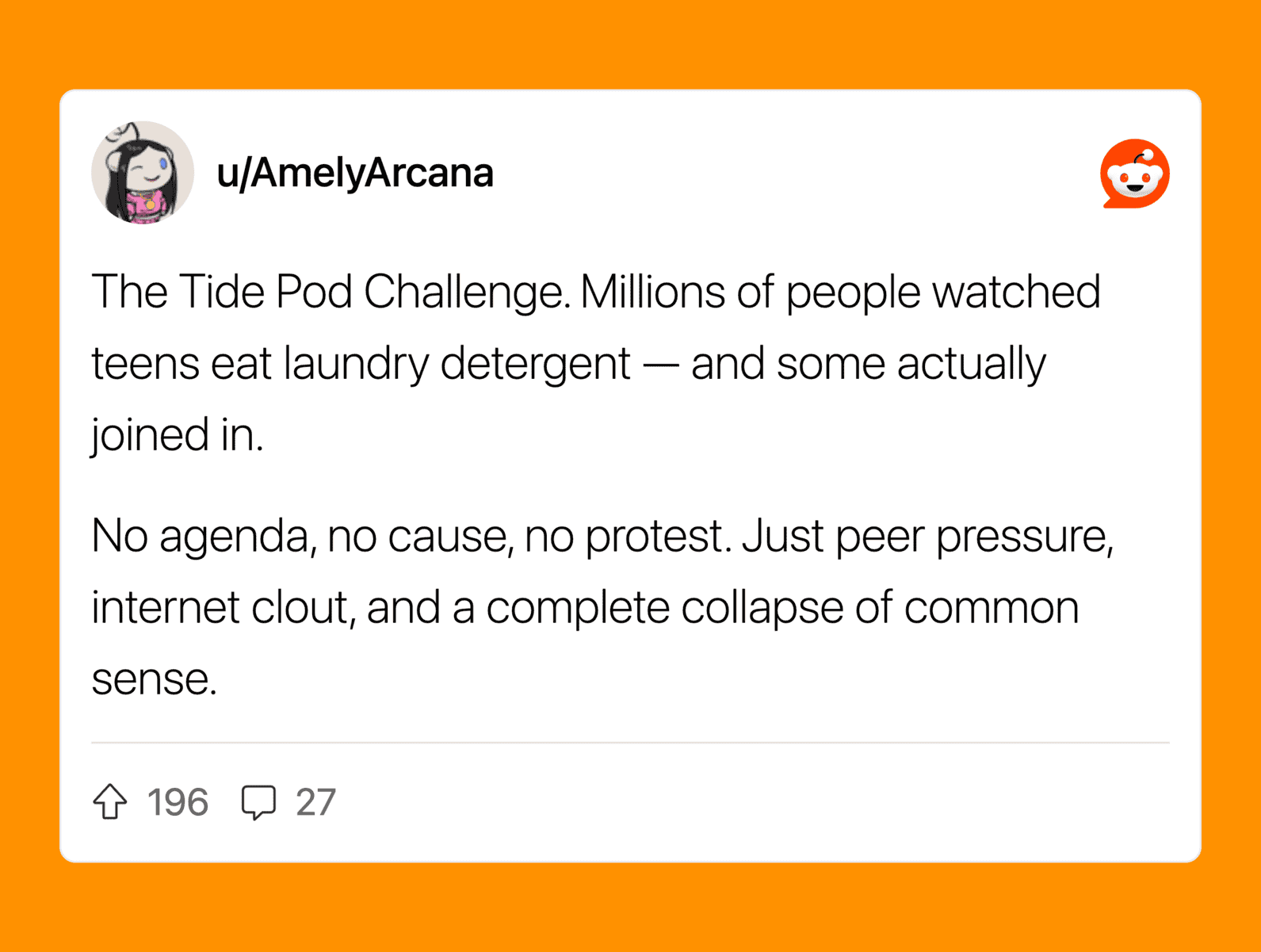The image size is (1261, 952).
Task: Click the horizontal divider above the counts
Action: pyautogui.click(x=630, y=743)
